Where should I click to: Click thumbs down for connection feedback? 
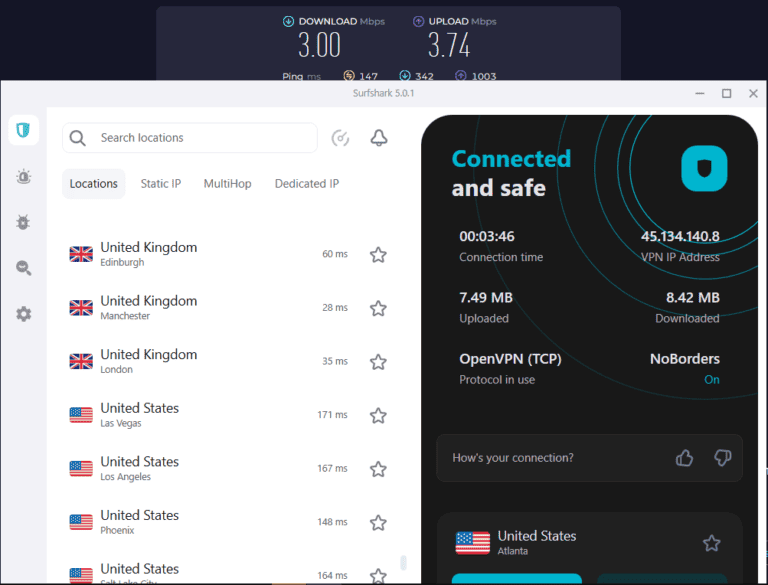[x=722, y=458]
